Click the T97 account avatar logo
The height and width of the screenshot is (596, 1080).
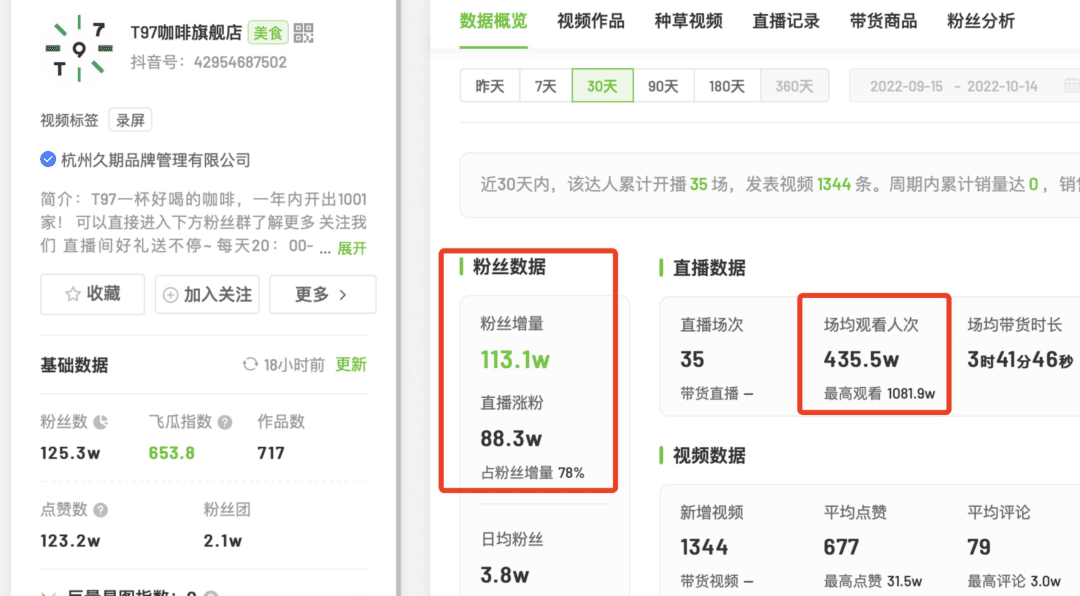(x=79, y=48)
